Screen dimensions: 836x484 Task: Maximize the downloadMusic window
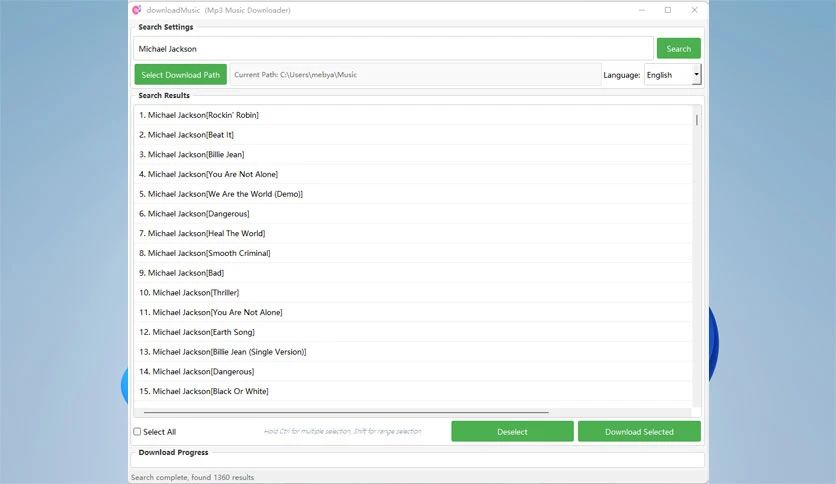pos(668,10)
